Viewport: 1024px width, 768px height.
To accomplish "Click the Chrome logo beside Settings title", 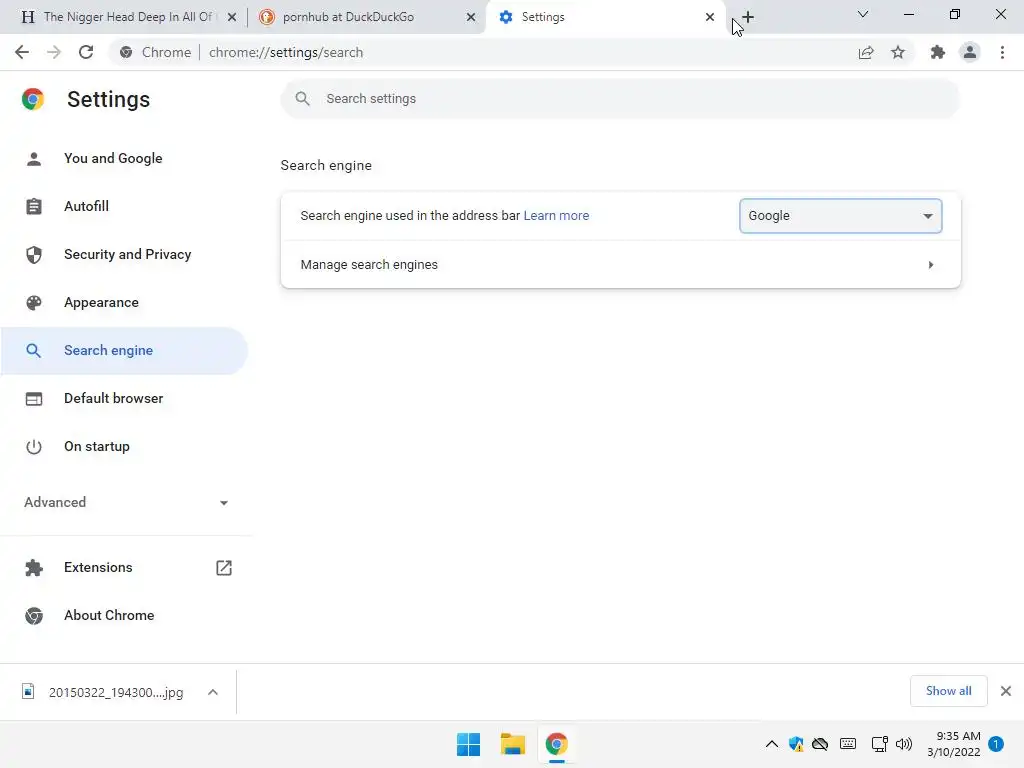I will click(x=33, y=99).
